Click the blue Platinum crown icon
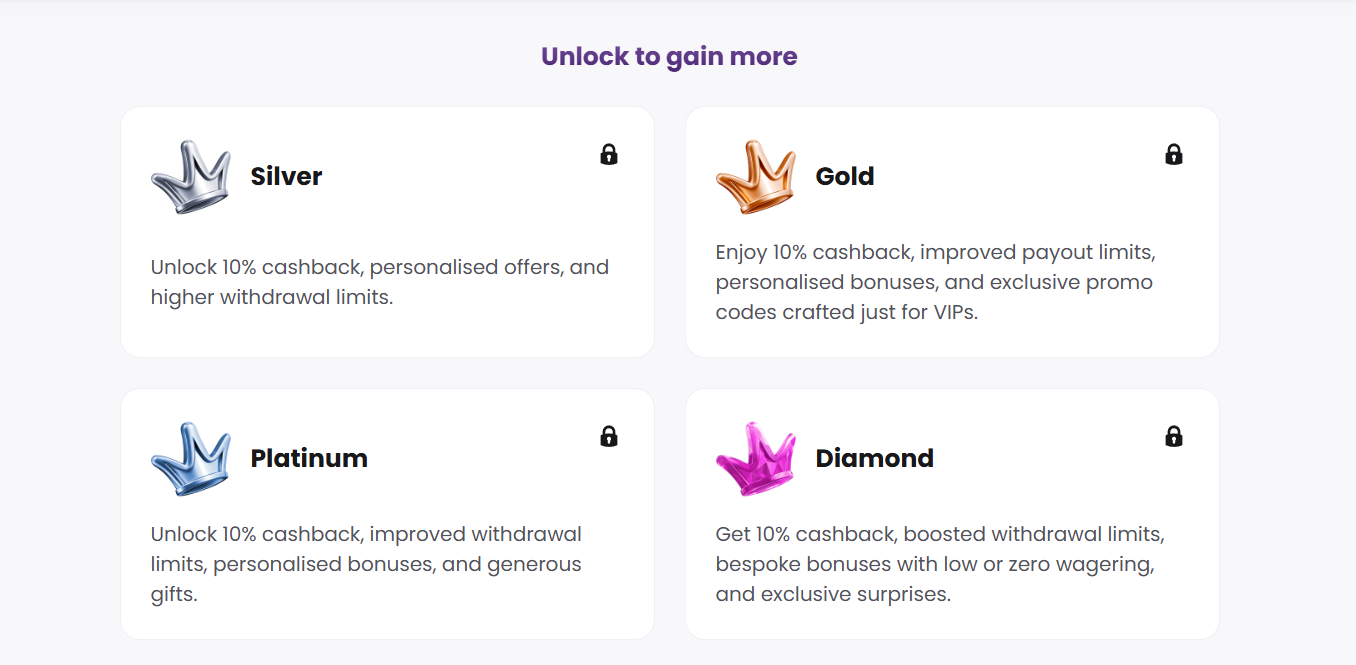The height and width of the screenshot is (665, 1356). pyautogui.click(x=190, y=460)
